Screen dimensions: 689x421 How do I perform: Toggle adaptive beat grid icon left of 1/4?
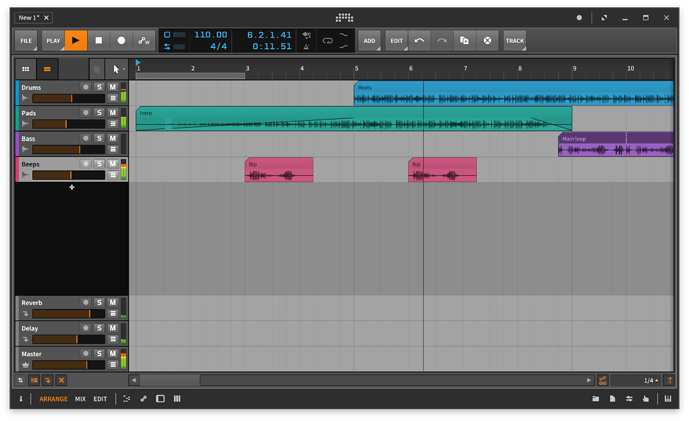[x=602, y=380]
